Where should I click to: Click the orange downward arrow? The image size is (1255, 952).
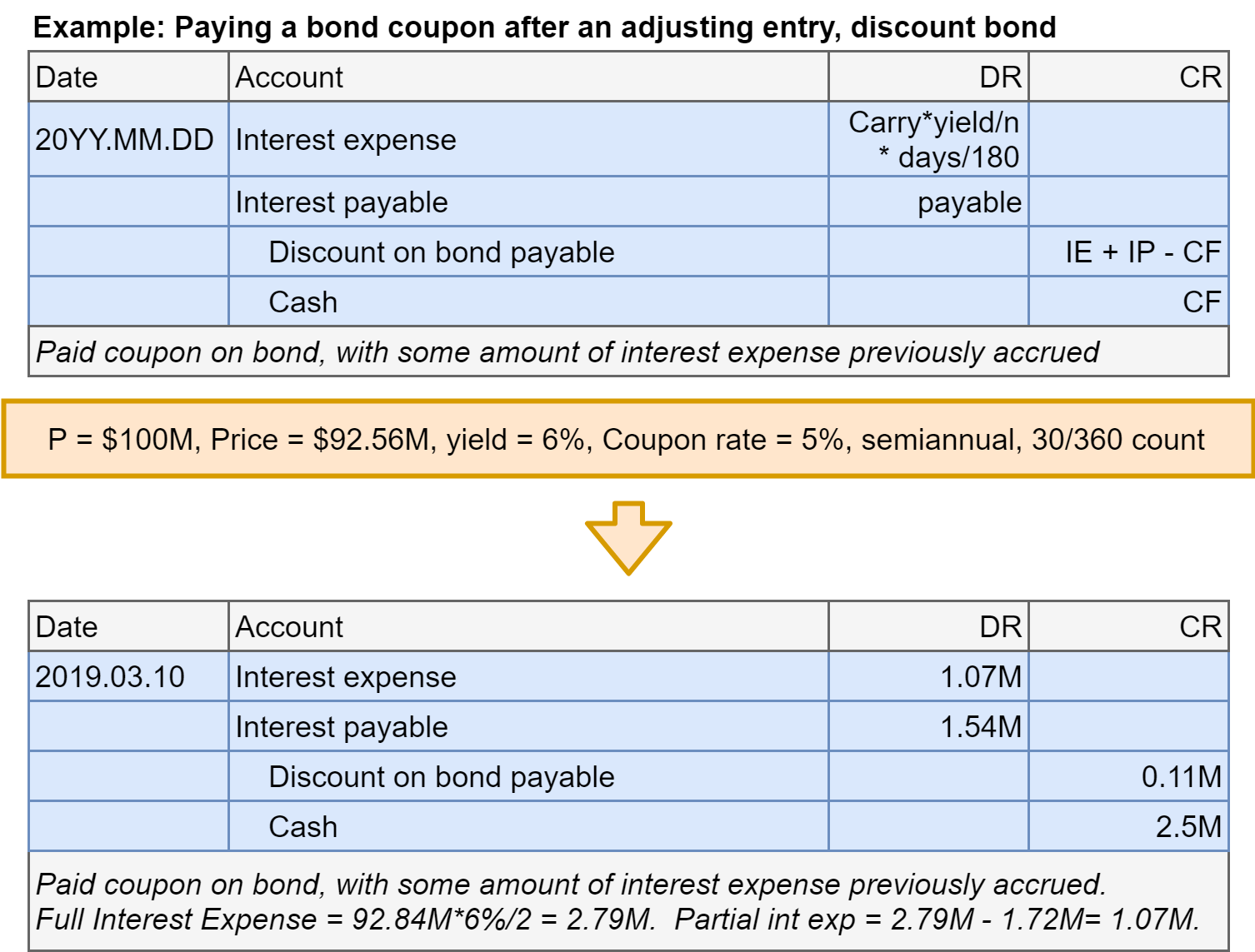(628, 536)
